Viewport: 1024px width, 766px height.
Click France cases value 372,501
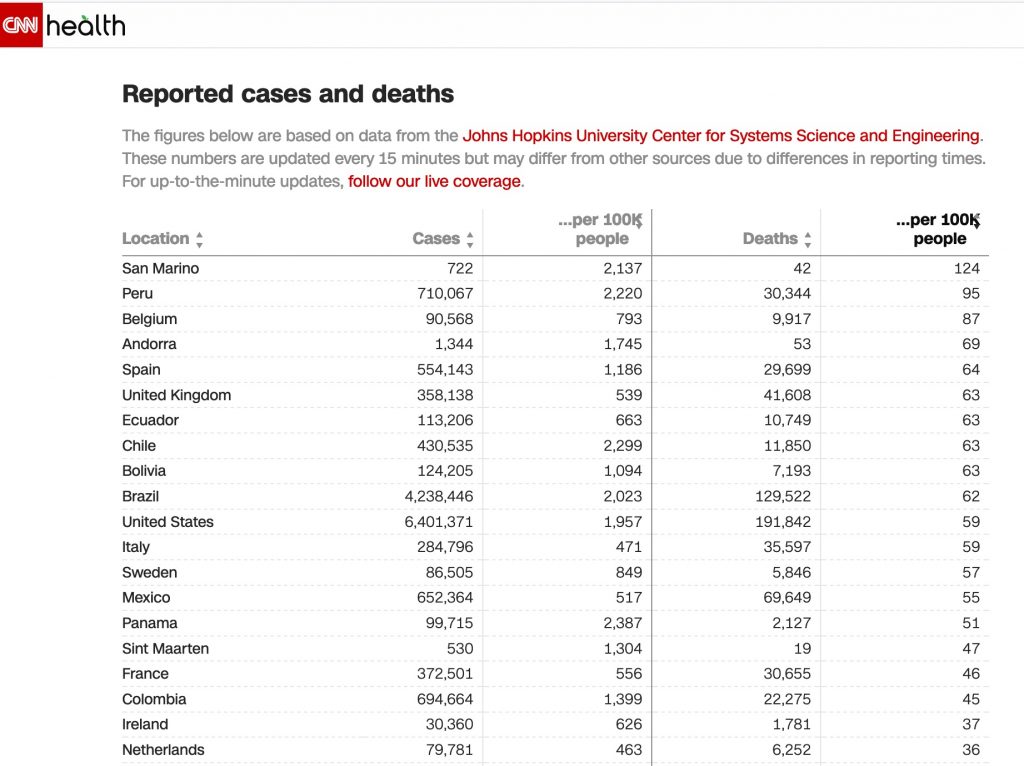(445, 674)
